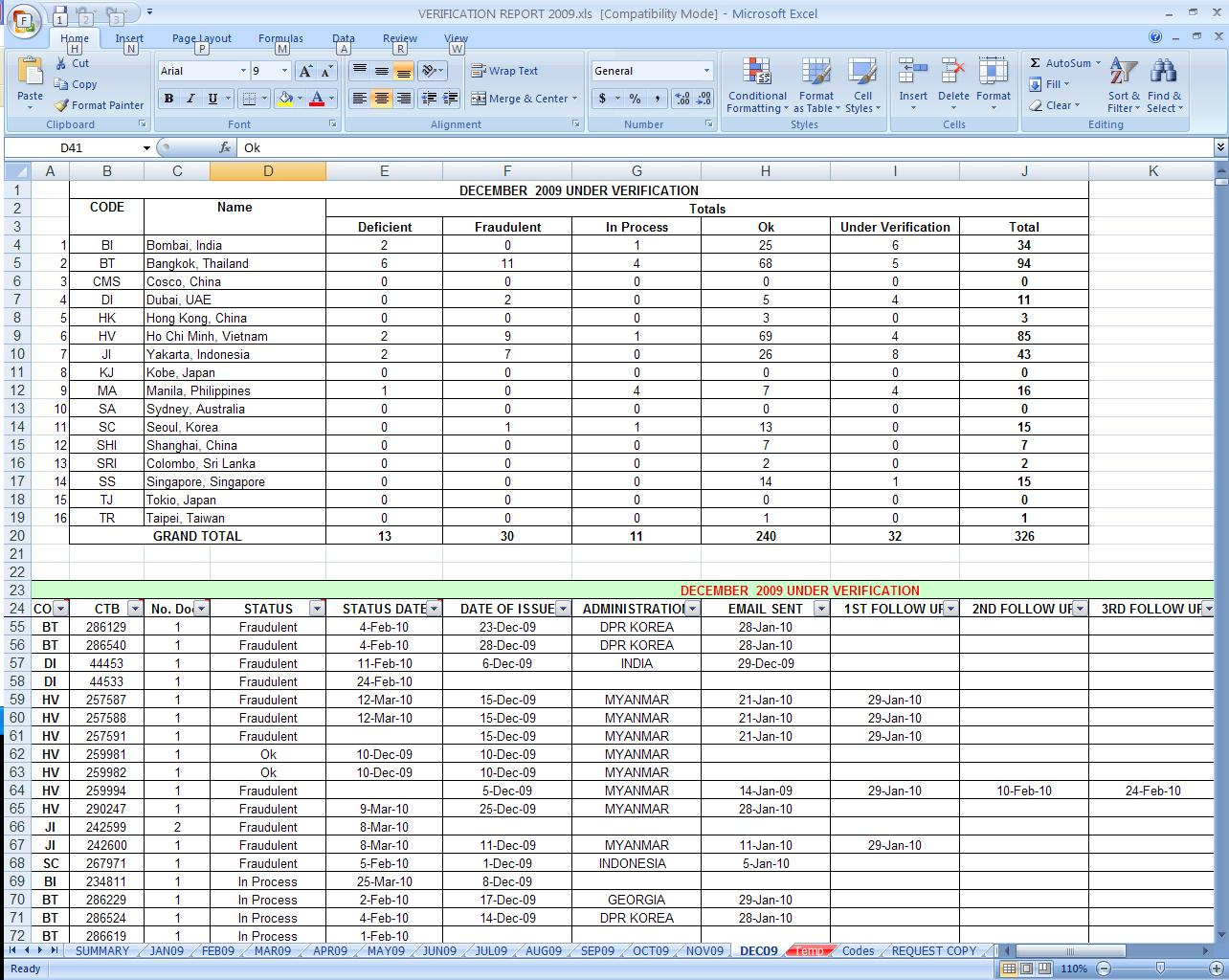Click the Format as Table icon
This screenshot has height=980, width=1229.
click(816, 73)
